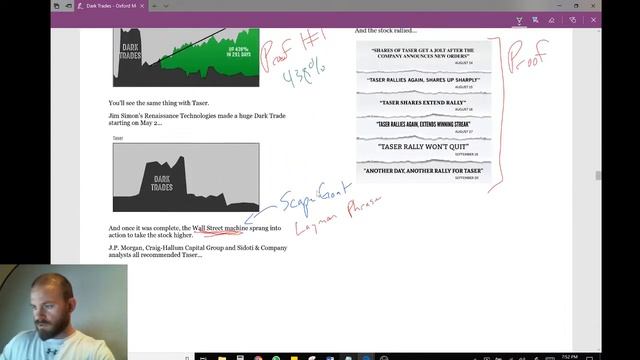Image resolution: width=640 pixels, height=360 pixels.
Task: Click the underlined 'Wall Street machine' text
Action: click(x=220, y=228)
